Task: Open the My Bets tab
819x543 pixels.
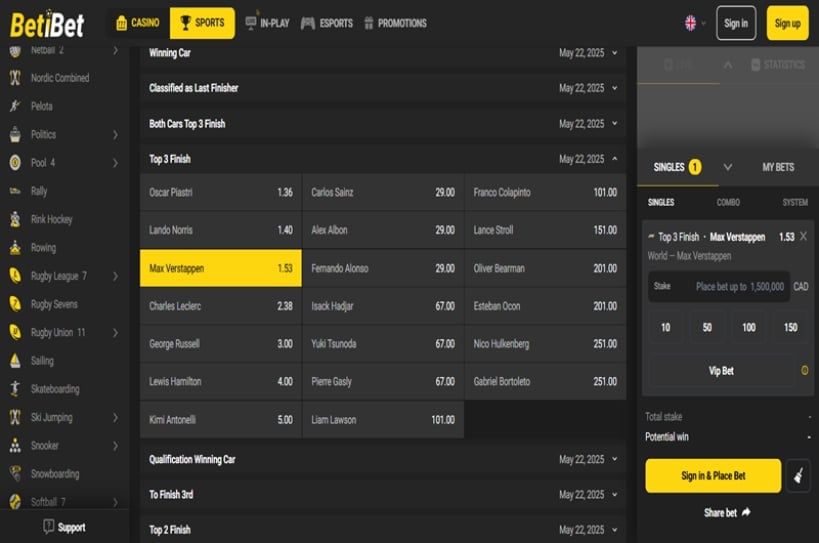Action: [x=778, y=167]
